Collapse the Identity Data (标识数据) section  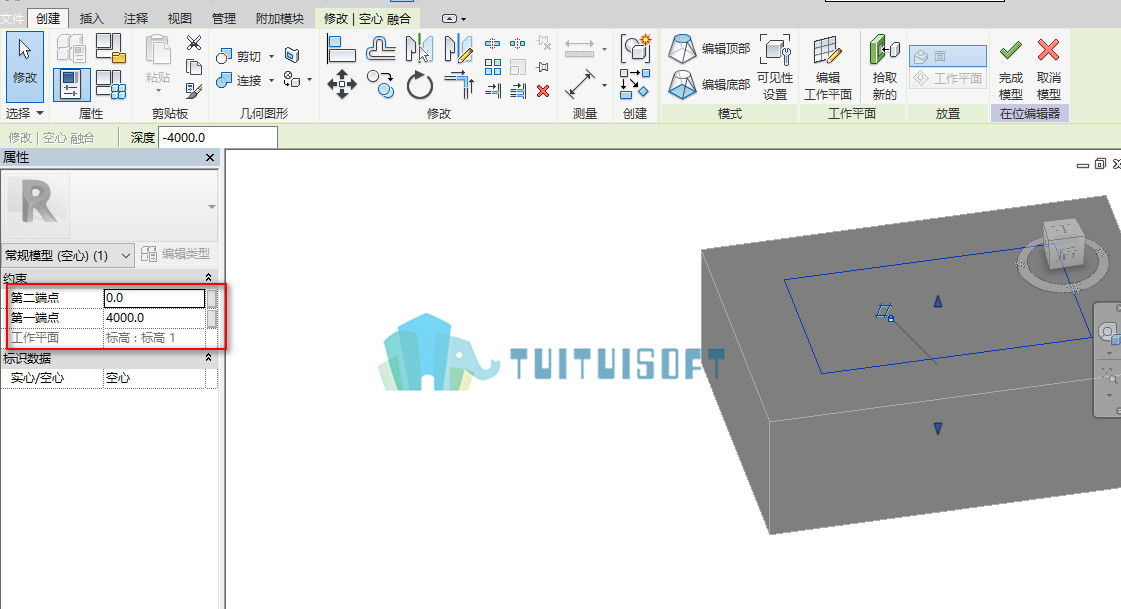point(208,357)
